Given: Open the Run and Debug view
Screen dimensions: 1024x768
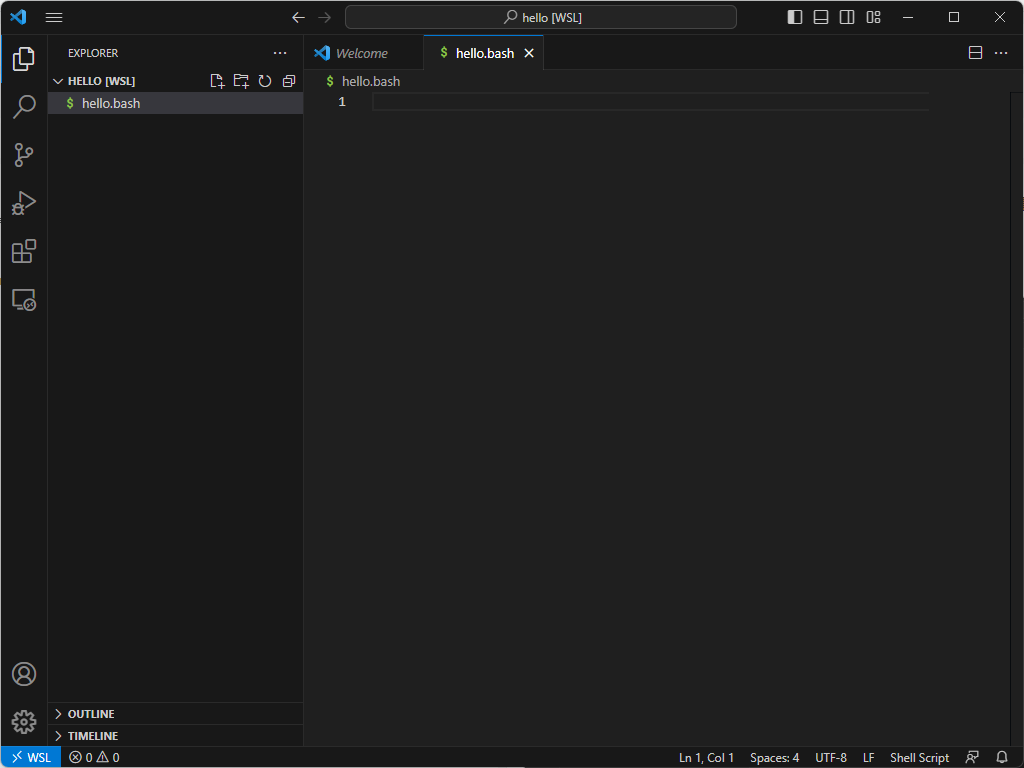Looking at the screenshot, I should [x=24, y=203].
